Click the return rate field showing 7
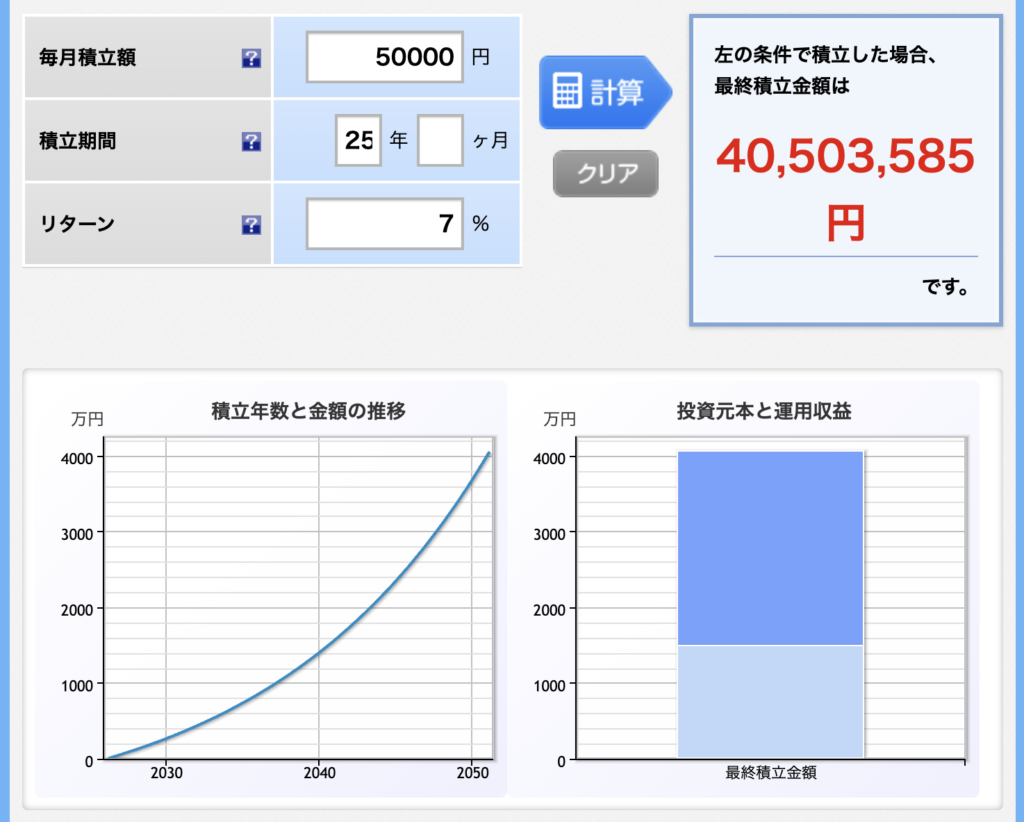The height and width of the screenshot is (822, 1024). pyautogui.click(x=385, y=224)
